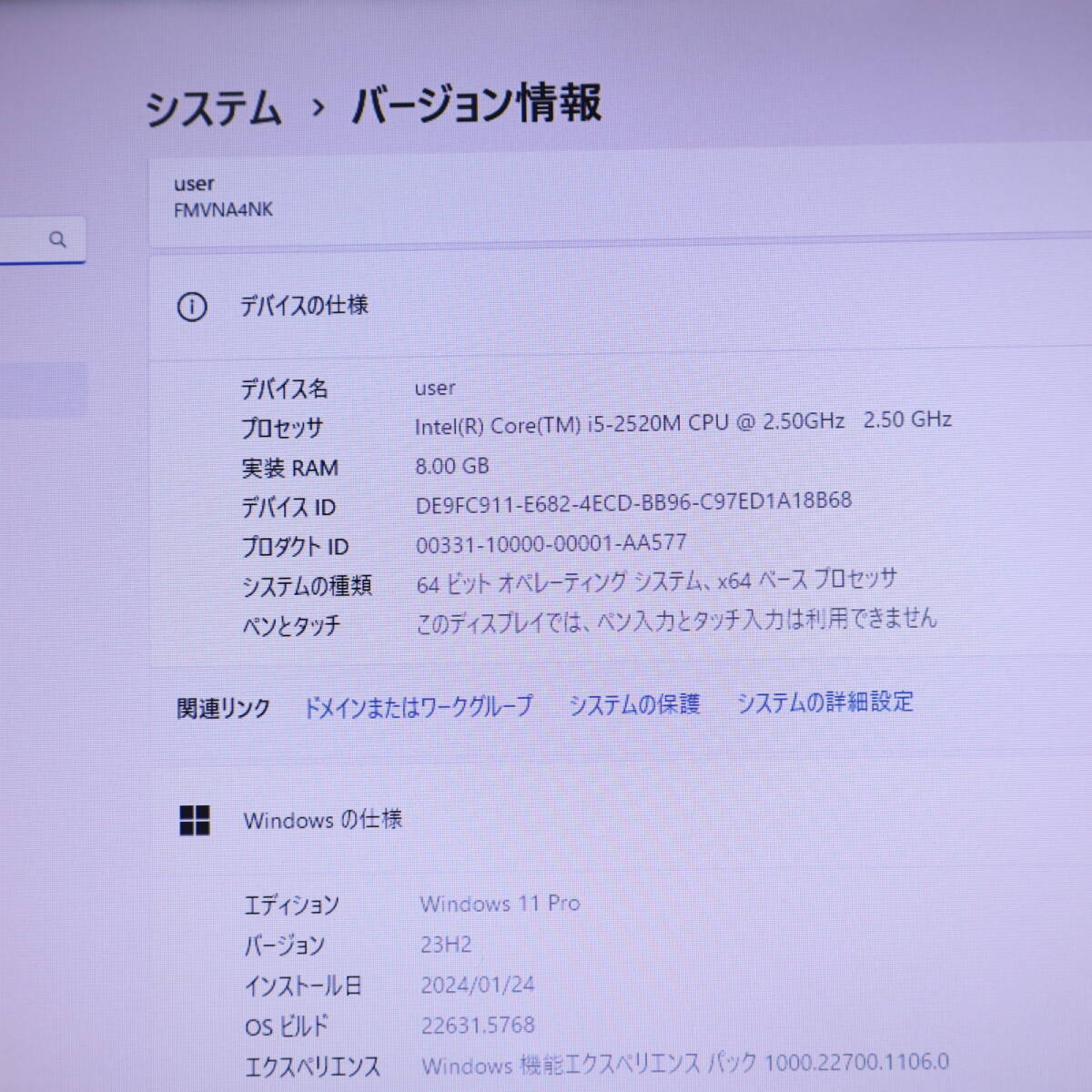Select the 8.00 GB RAM value
The image size is (1092, 1092).
452,466
